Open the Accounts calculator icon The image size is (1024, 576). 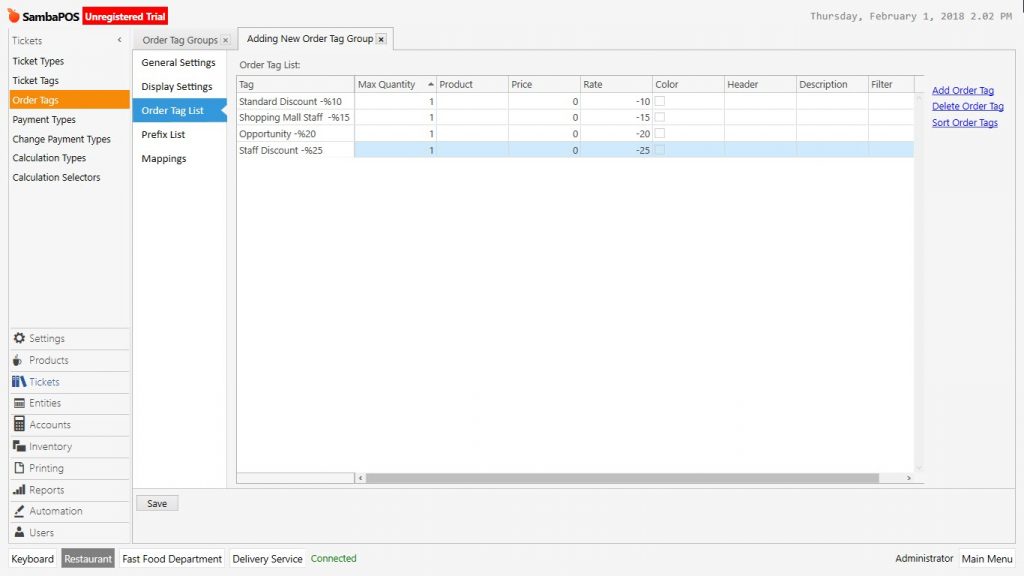[19, 425]
